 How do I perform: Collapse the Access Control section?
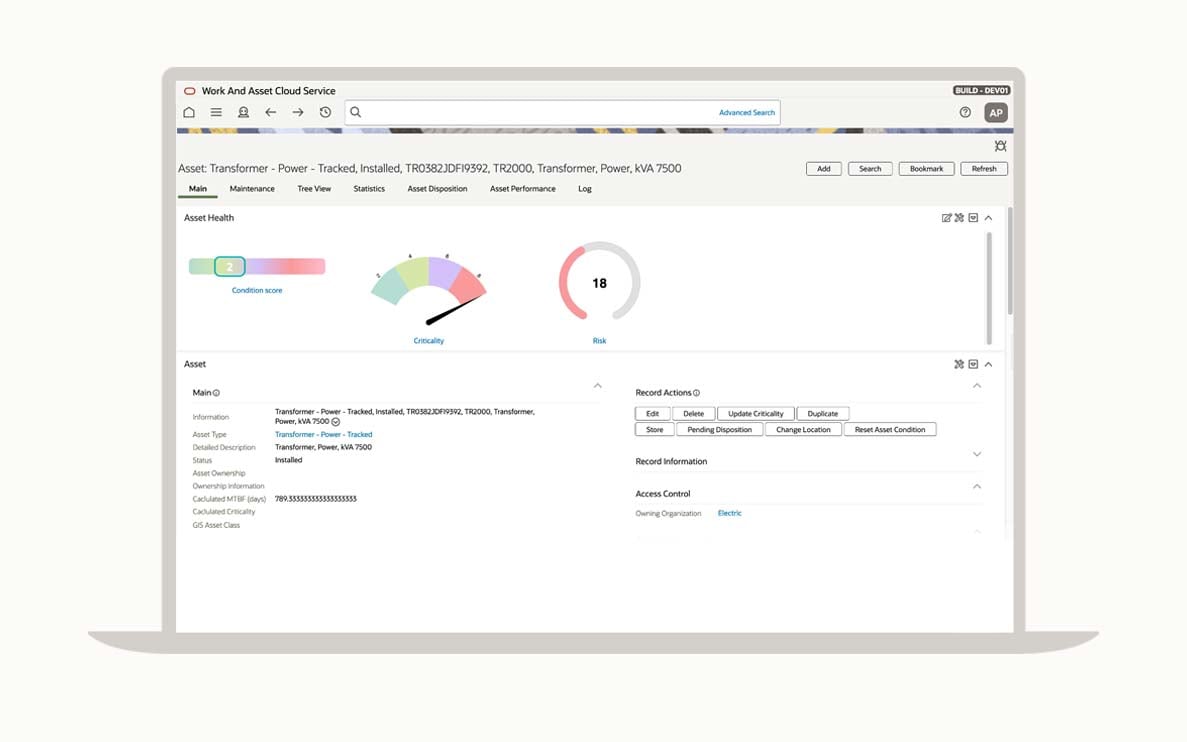click(977, 487)
